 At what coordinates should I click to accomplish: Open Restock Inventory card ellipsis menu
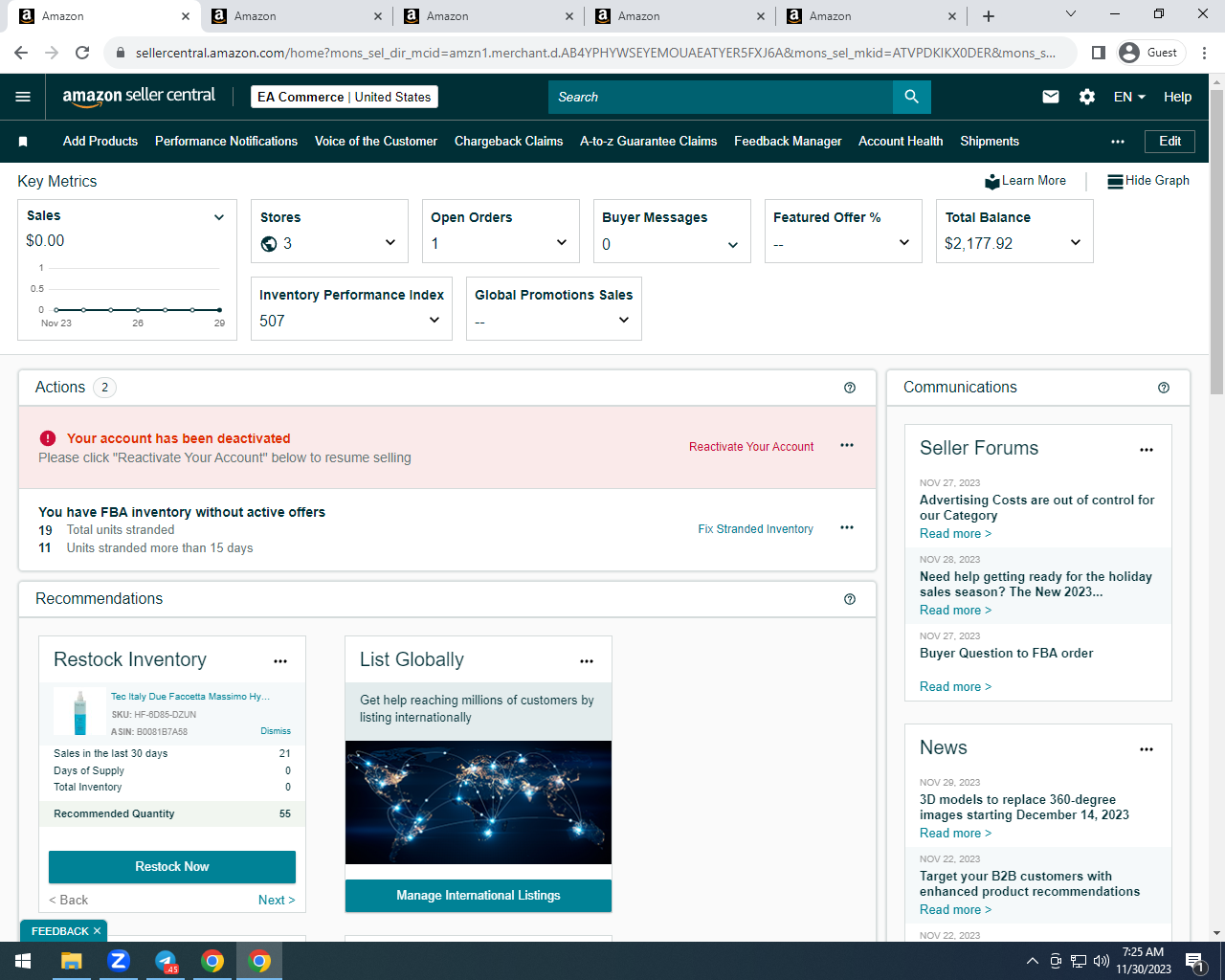click(x=280, y=661)
